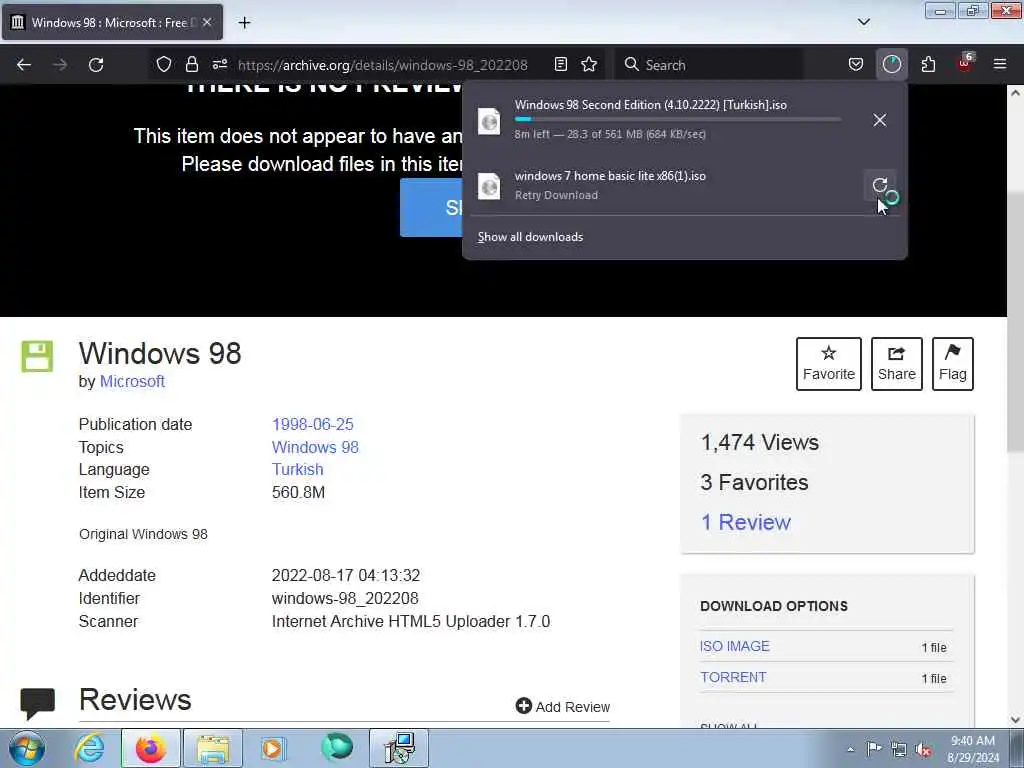Select the '3 Favorites' text
Image resolution: width=1024 pixels, height=768 pixels.
click(754, 482)
